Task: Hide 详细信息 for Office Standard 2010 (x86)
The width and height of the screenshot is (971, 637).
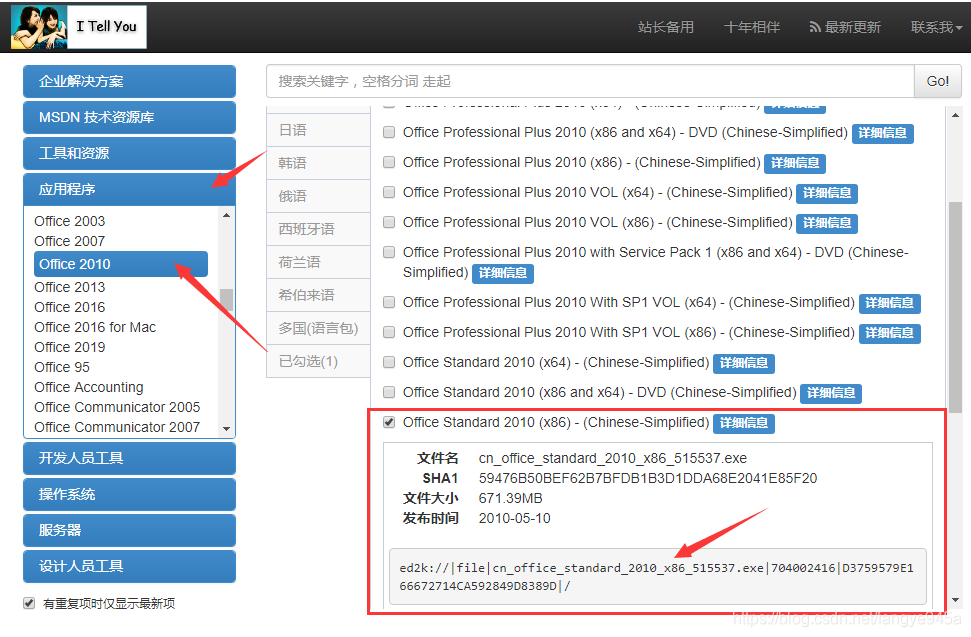Action: [x=744, y=423]
